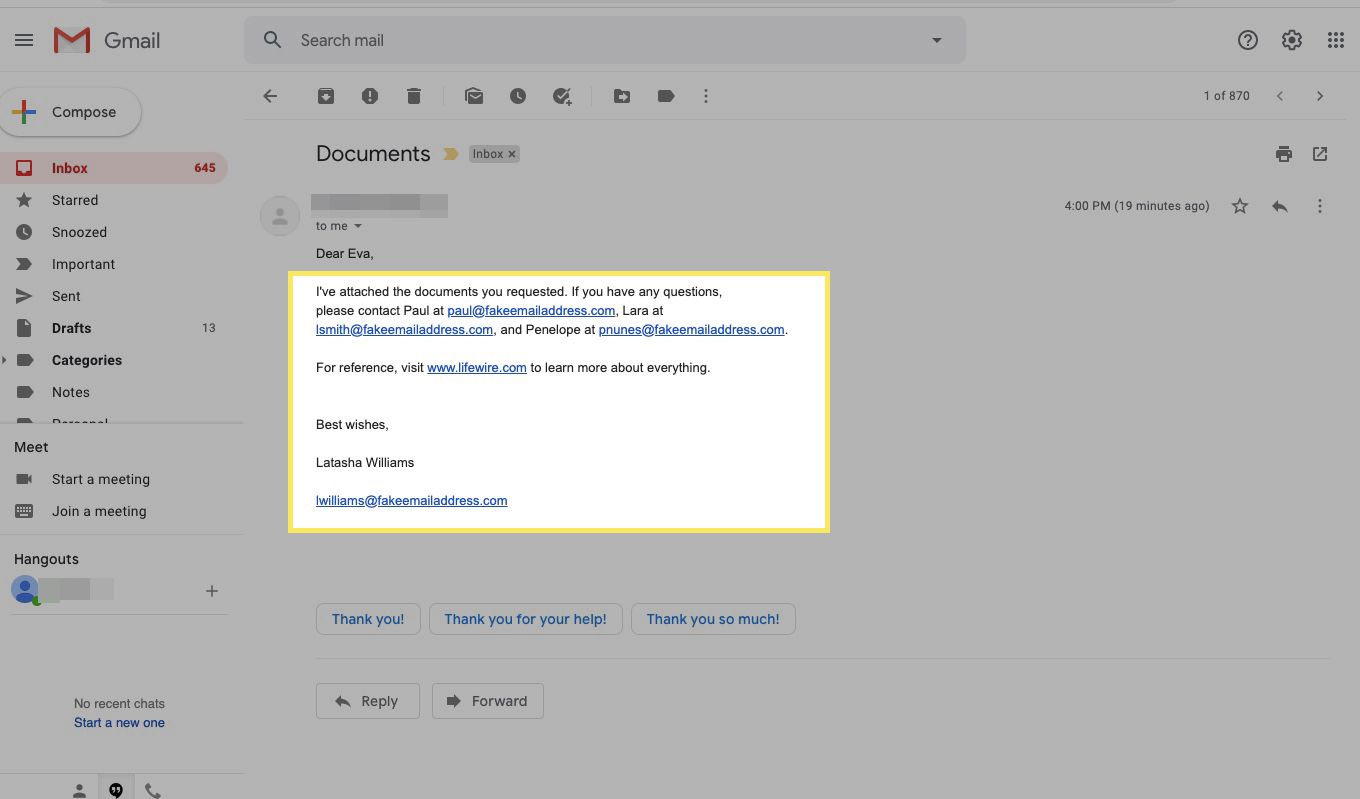This screenshot has height=799, width=1360.
Task: Choose 'Thank you so much!' reply
Action: 713,619
